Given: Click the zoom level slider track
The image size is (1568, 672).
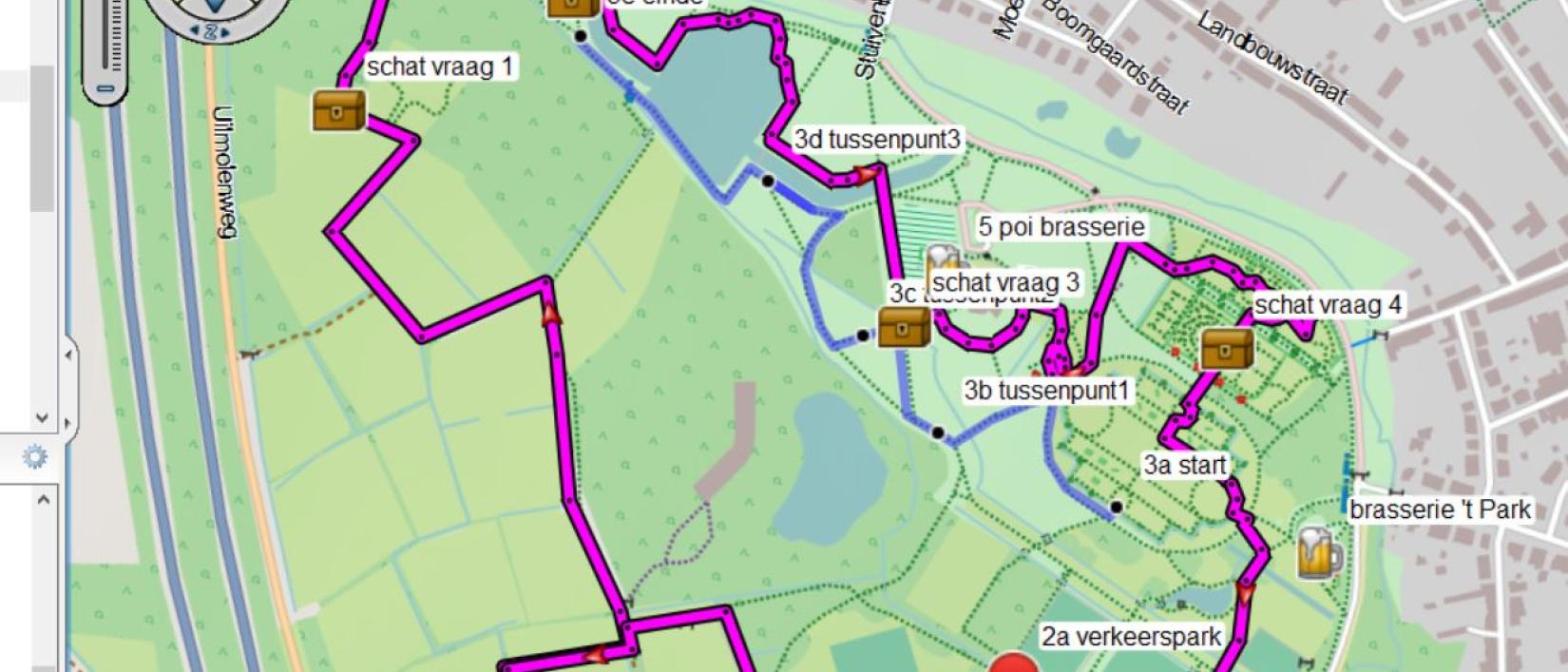Looking at the screenshot, I should tap(112, 36).
